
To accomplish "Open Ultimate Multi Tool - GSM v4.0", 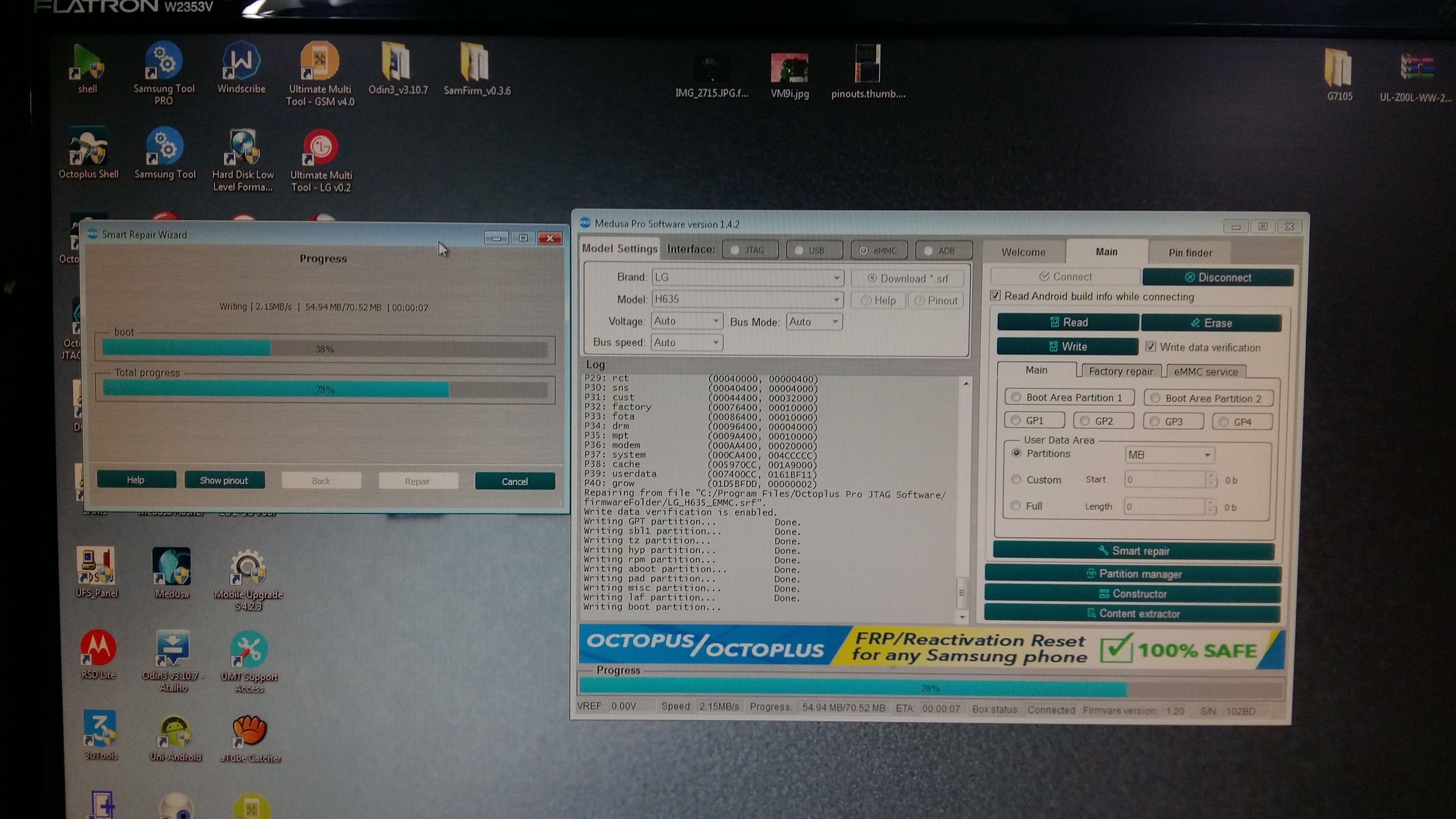I will [x=320, y=73].
